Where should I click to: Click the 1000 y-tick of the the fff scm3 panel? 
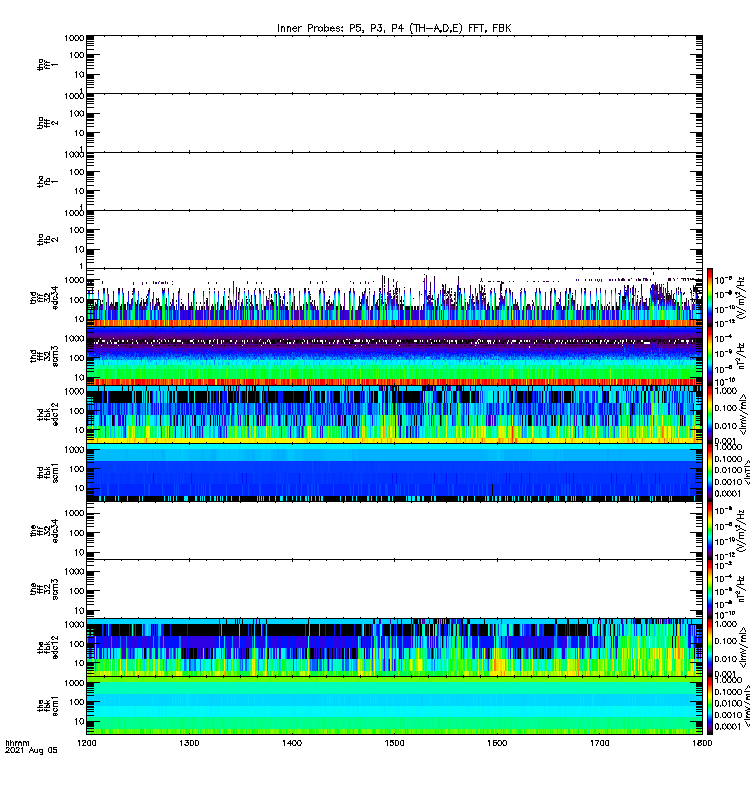(74, 572)
